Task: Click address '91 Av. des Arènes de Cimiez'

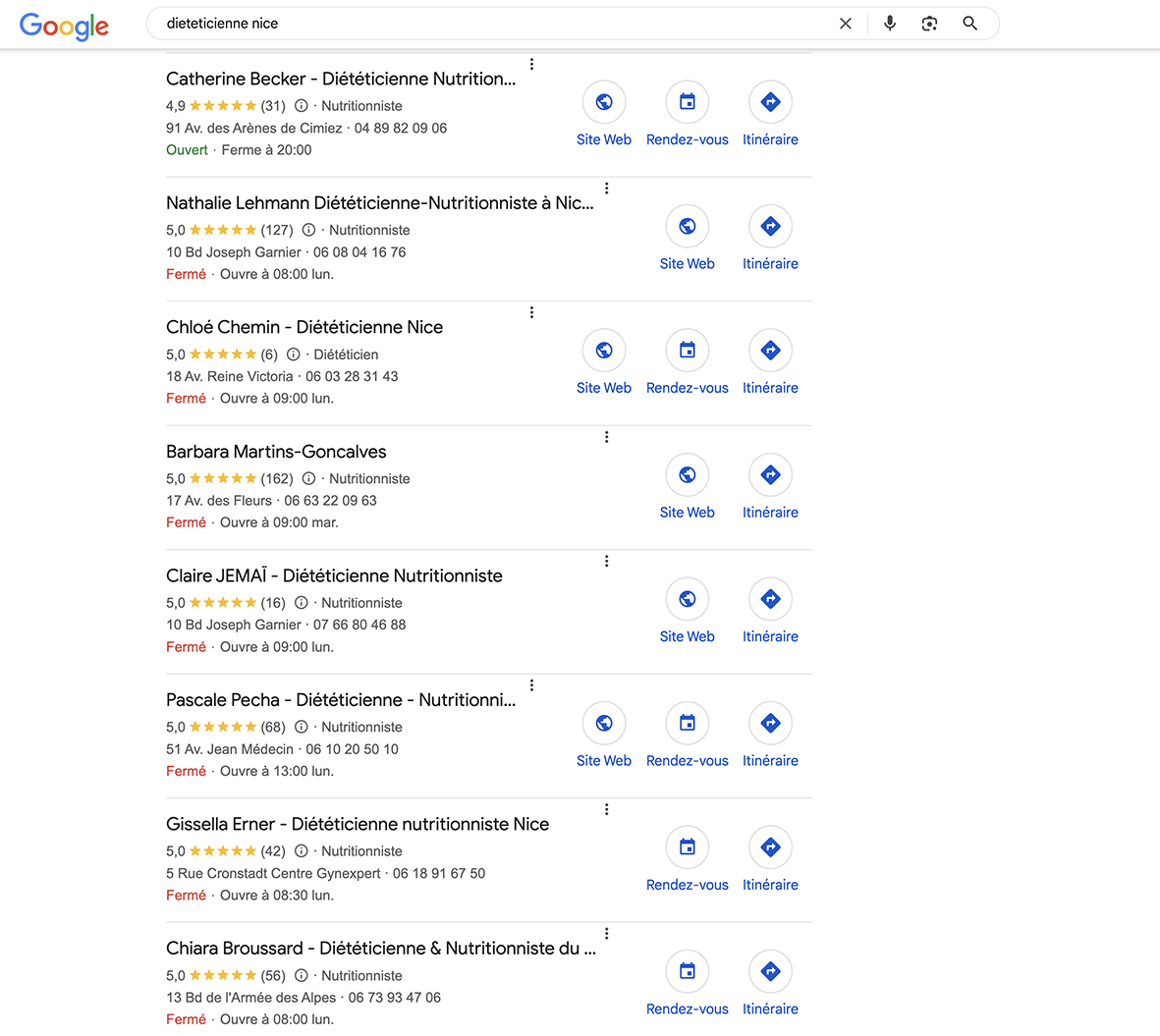Action: click(253, 128)
